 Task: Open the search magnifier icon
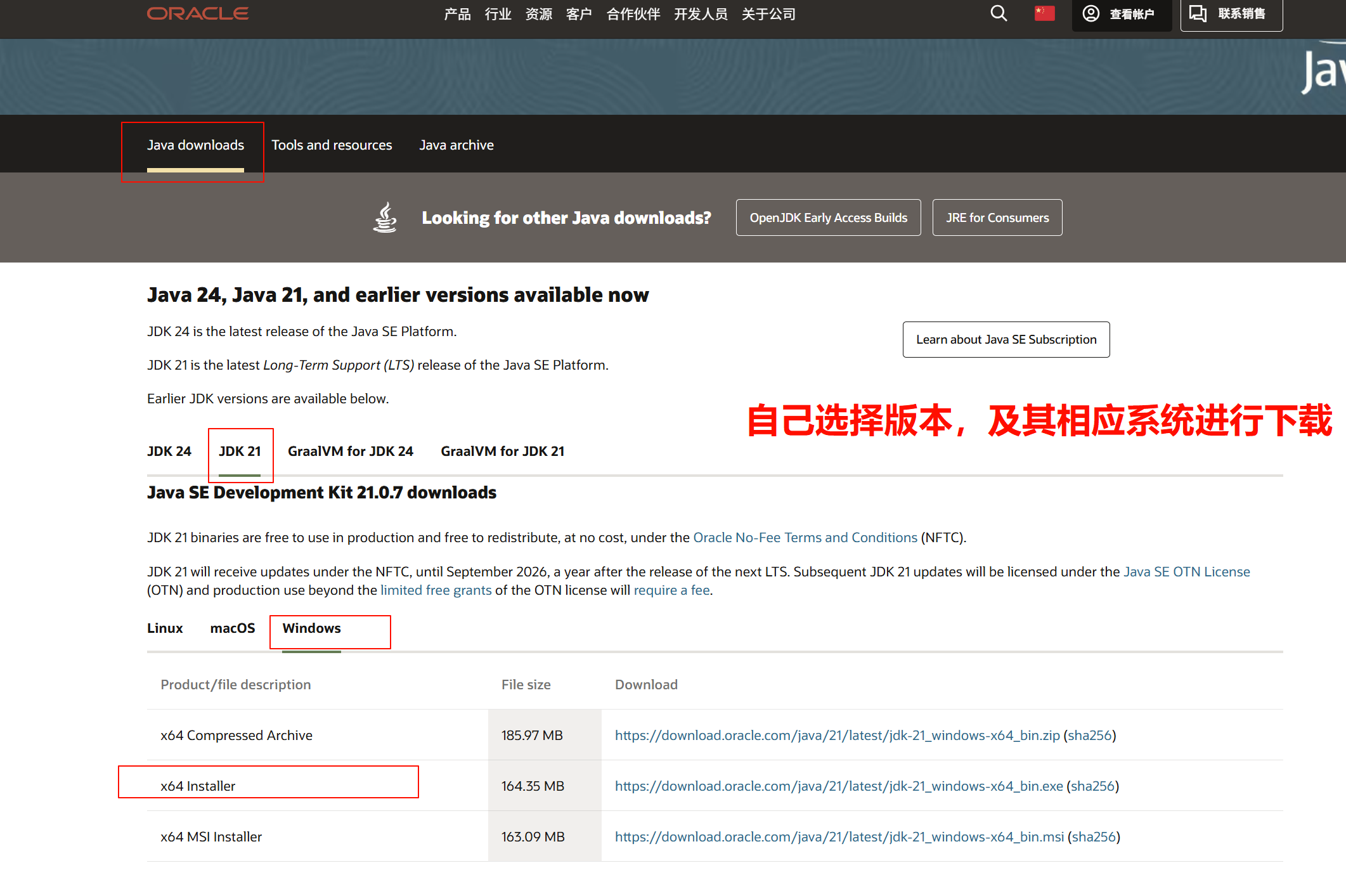tap(999, 13)
